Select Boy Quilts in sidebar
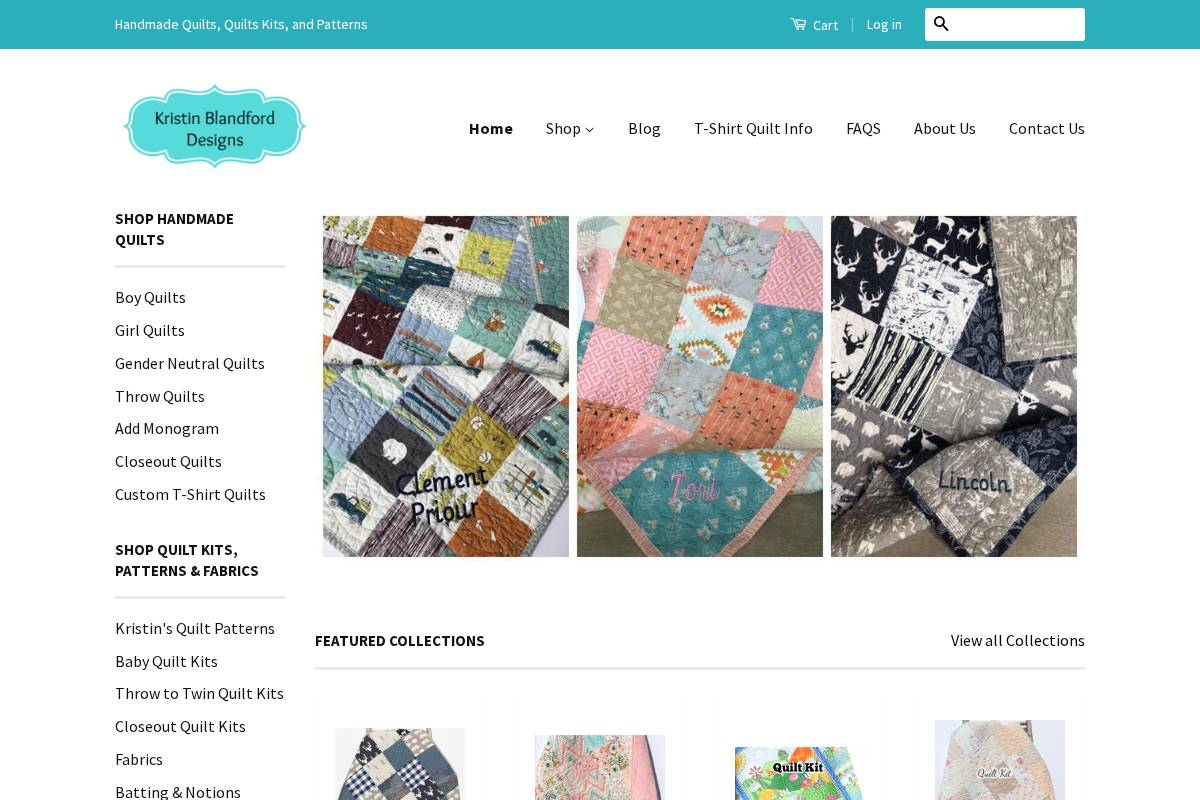Viewport: 1200px width, 800px height. pyautogui.click(x=150, y=297)
